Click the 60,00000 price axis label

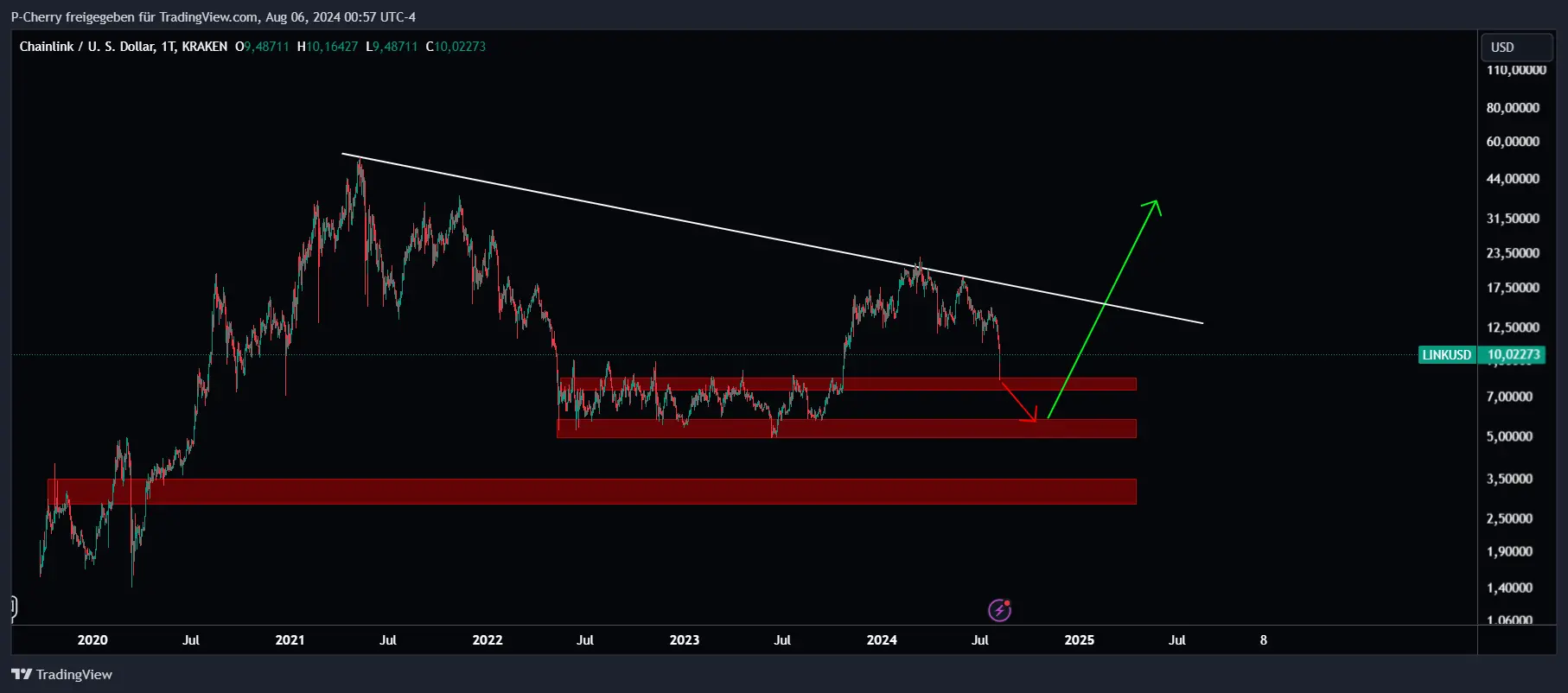(1513, 142)
